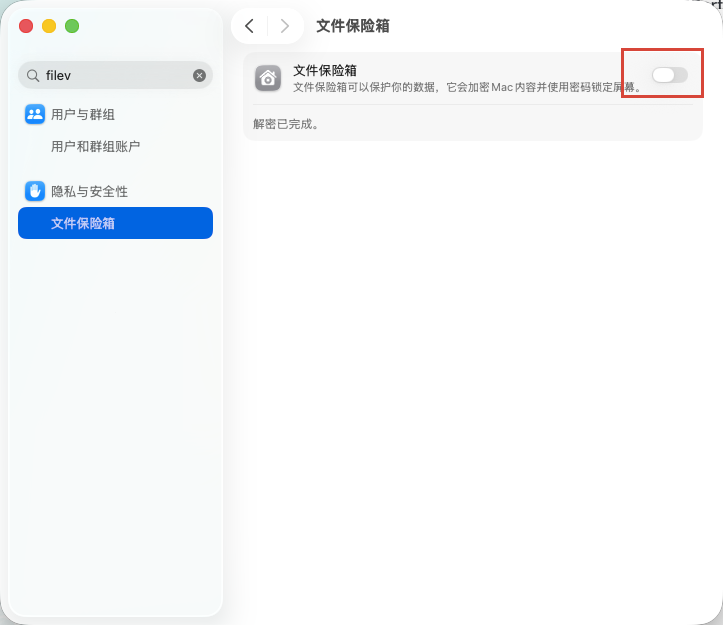
Task: Click the 文件保险箱 page title
Action: click(353, 26)
